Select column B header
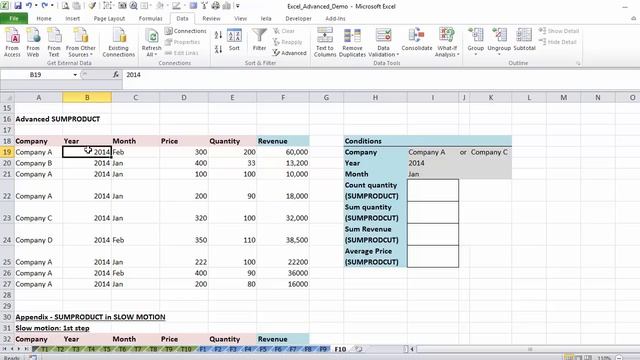This screenshot has width=640, height=360. coord(87,98)
